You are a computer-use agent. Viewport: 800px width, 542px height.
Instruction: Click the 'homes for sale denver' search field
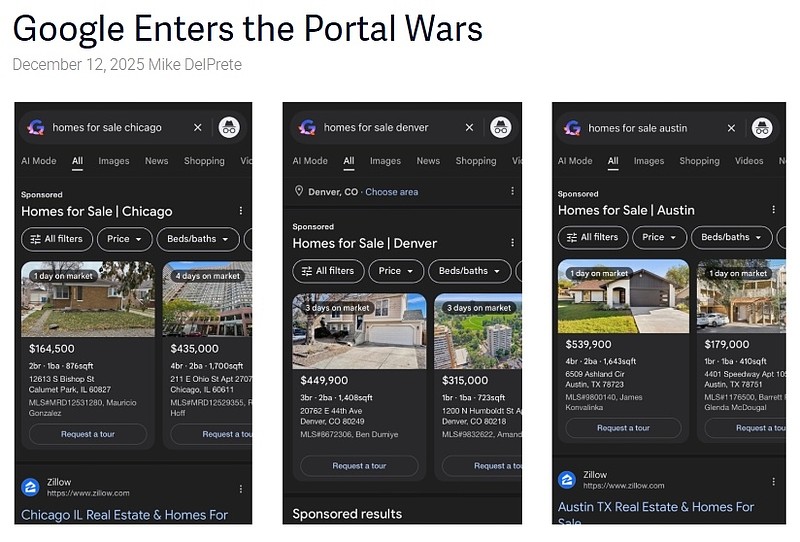click(x=376, y=128)
